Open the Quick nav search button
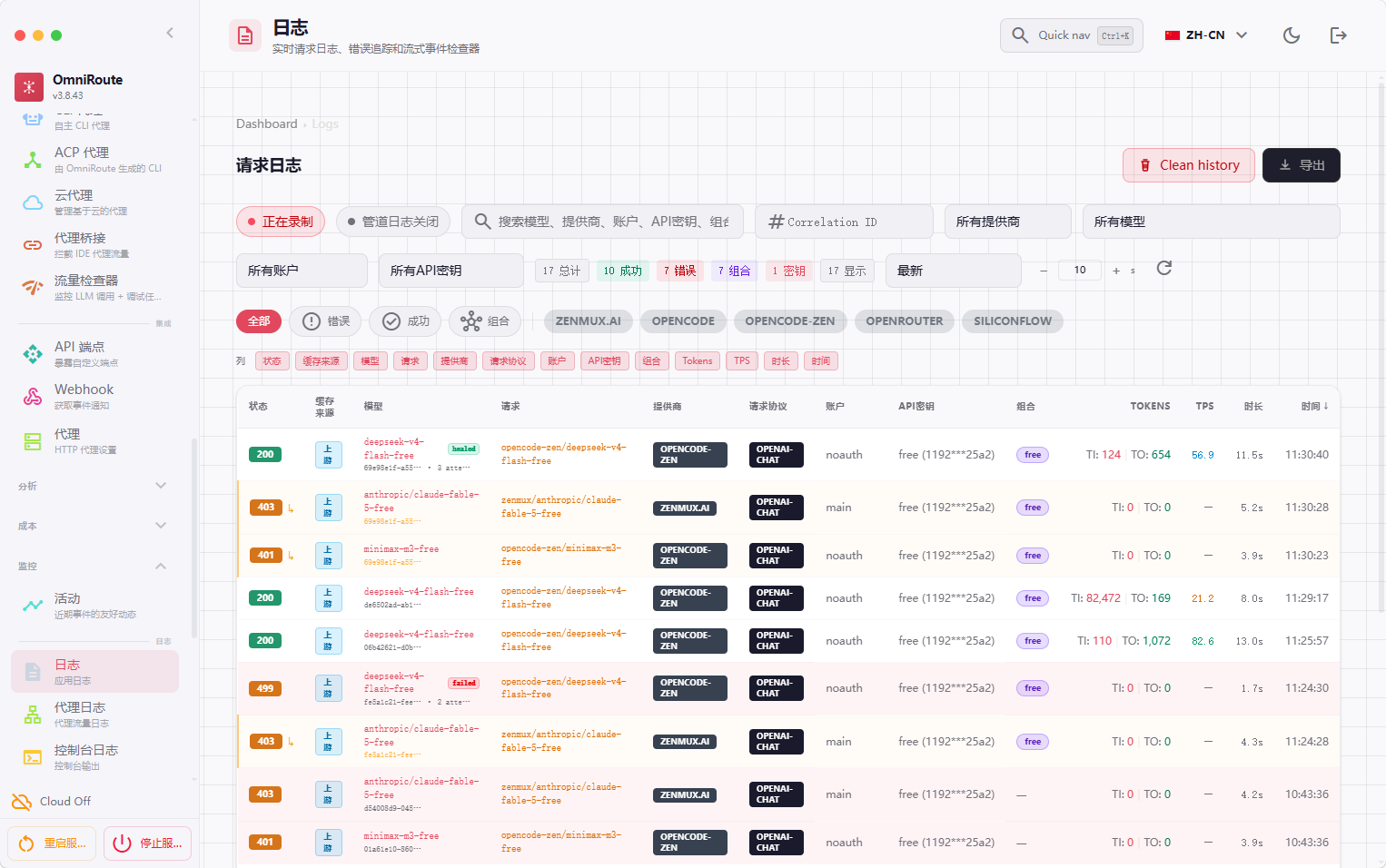This screenshot has height=868, width=1386. click(1072, 35)
